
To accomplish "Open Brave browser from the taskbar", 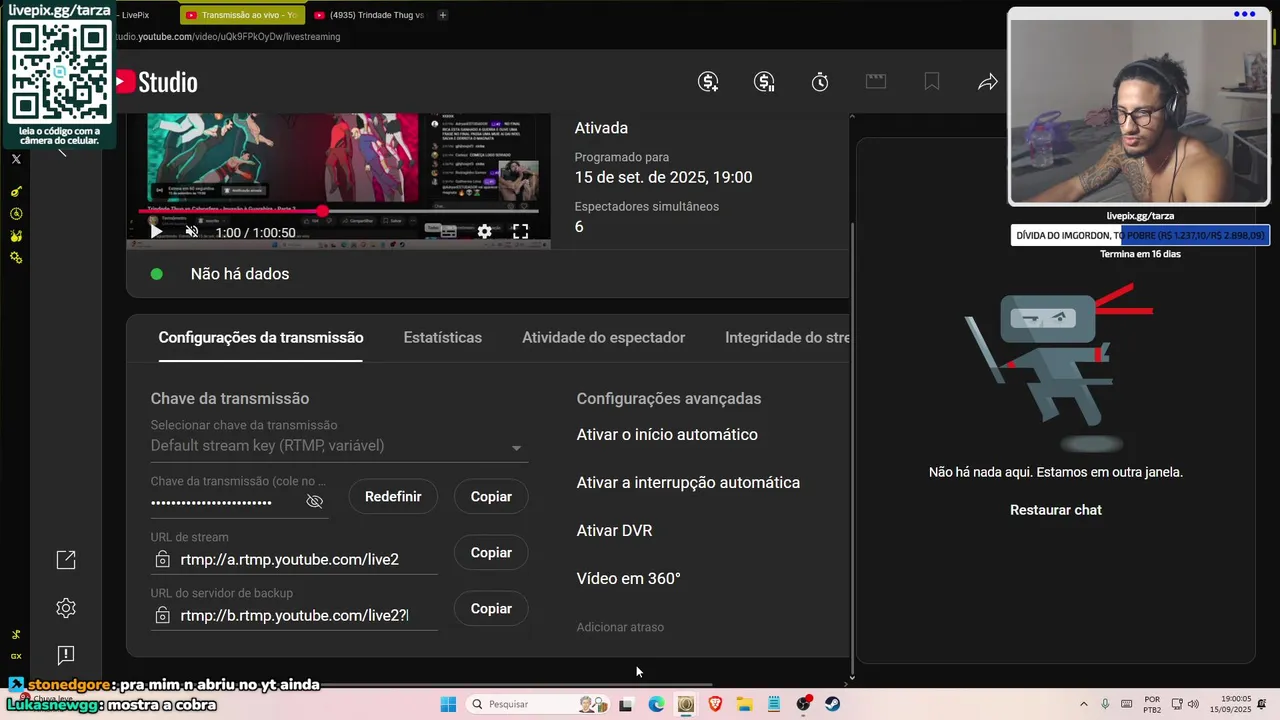I will click(715, 704).
